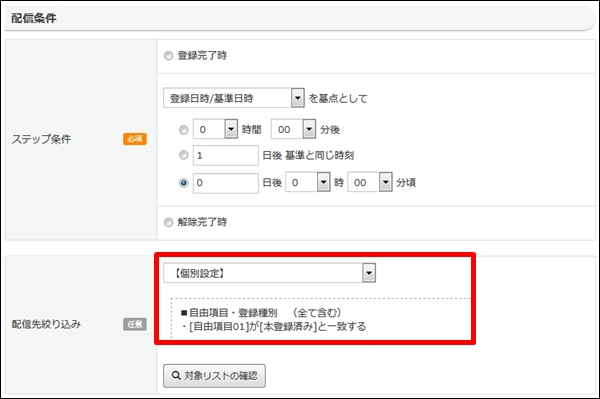Image resolution: width=600 pixels, height=399 pixels.
Task: Click the magnifier icon on 対象リストの確認
Action: coord(176,376)
